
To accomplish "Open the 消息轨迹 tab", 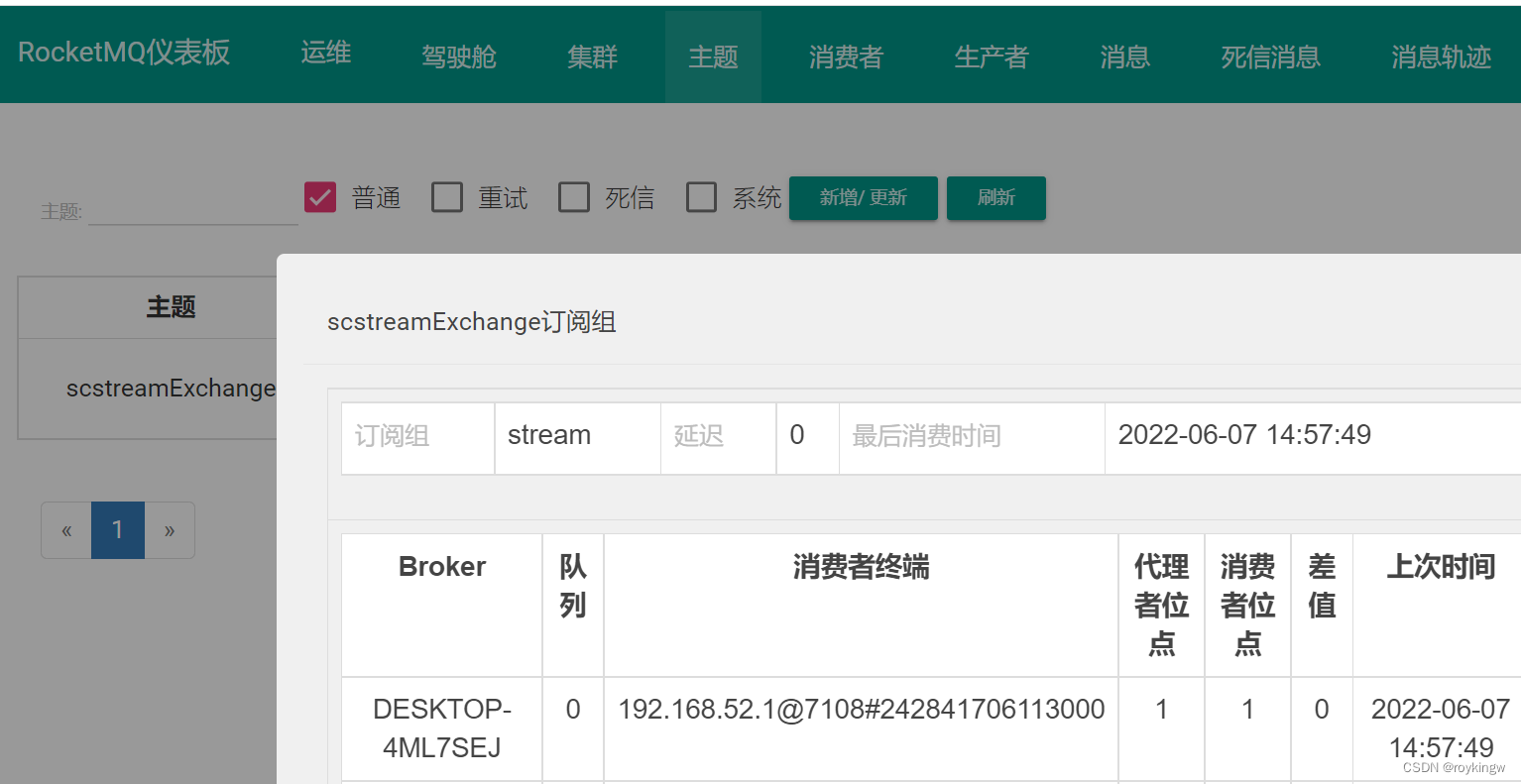I will point(1440,56).
